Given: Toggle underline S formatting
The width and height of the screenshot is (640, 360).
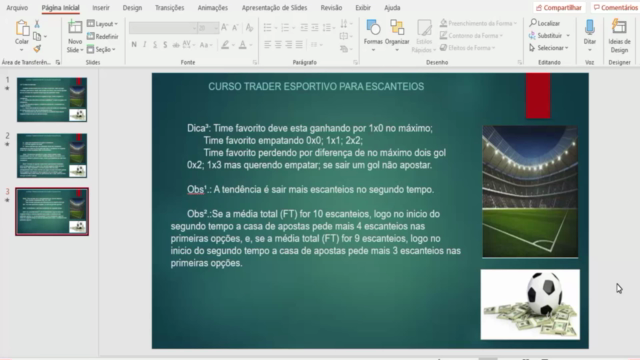Looking at the screenshot, I should pos(155,44).
